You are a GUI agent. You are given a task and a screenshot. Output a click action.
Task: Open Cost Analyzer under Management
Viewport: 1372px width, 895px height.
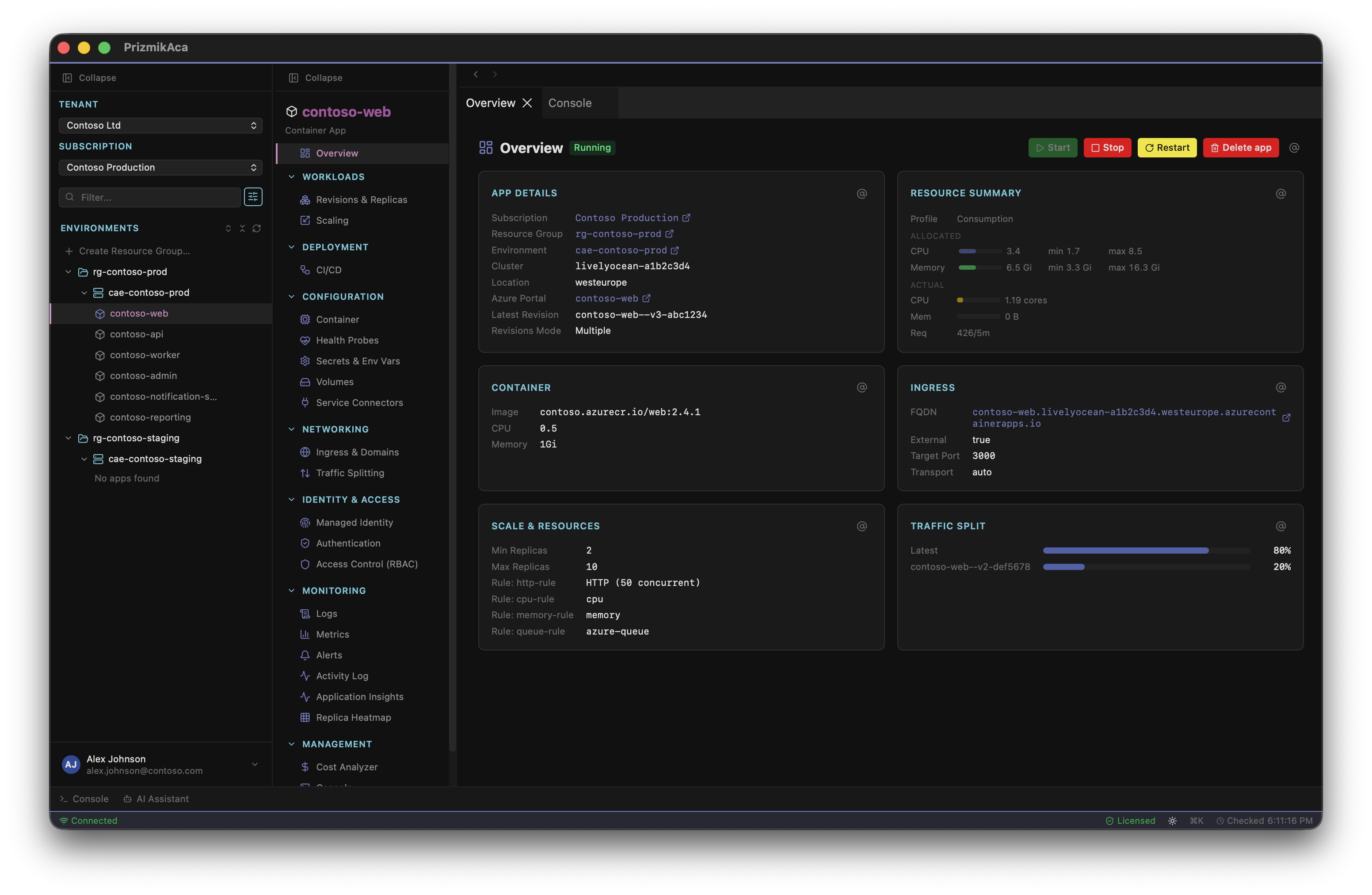347,766
